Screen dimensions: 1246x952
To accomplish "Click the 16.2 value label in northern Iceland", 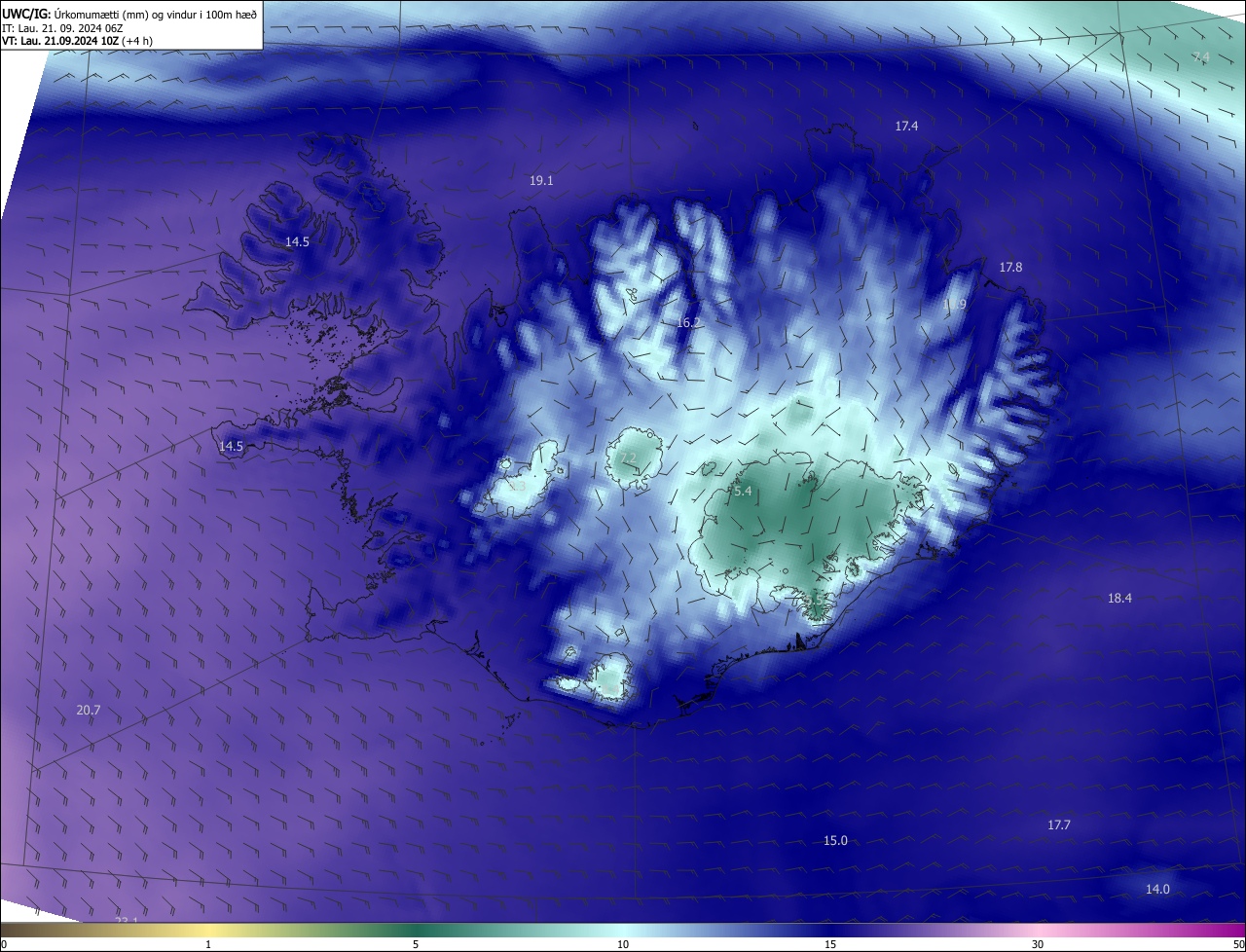I will [688, 322].
